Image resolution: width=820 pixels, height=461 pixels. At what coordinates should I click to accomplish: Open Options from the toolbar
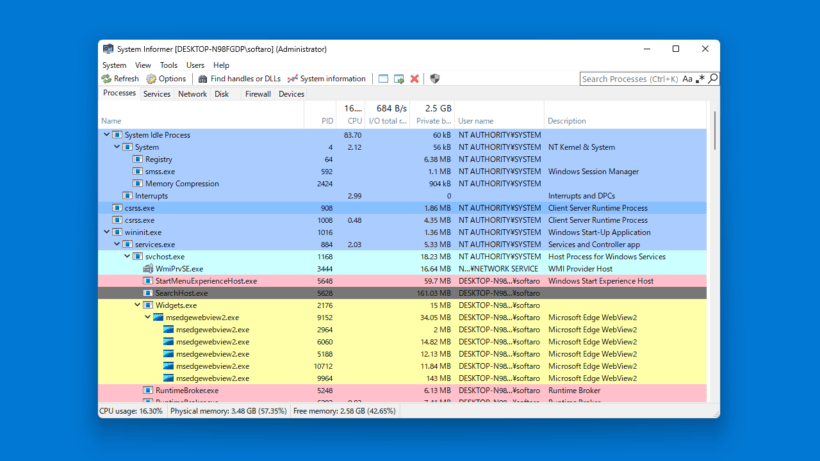166,78
